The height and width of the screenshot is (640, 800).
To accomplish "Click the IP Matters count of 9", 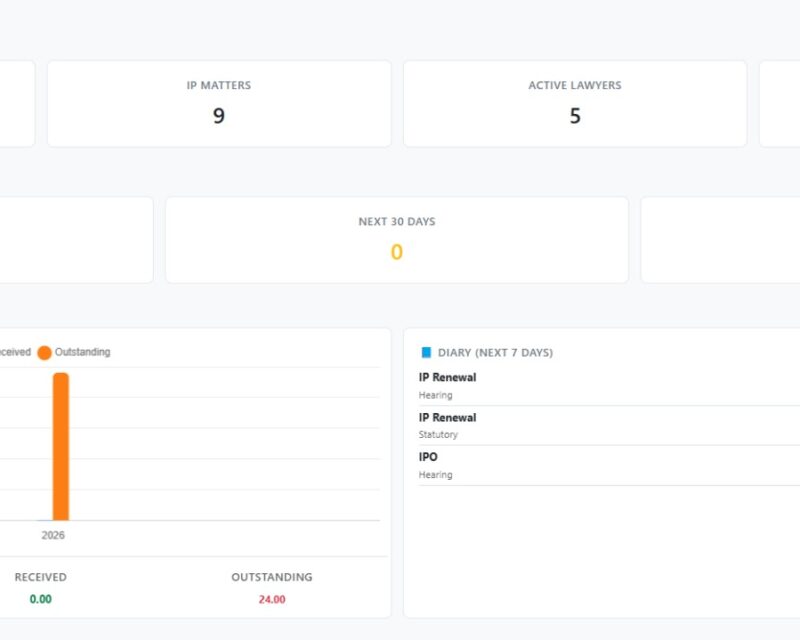I will (219, 116).
